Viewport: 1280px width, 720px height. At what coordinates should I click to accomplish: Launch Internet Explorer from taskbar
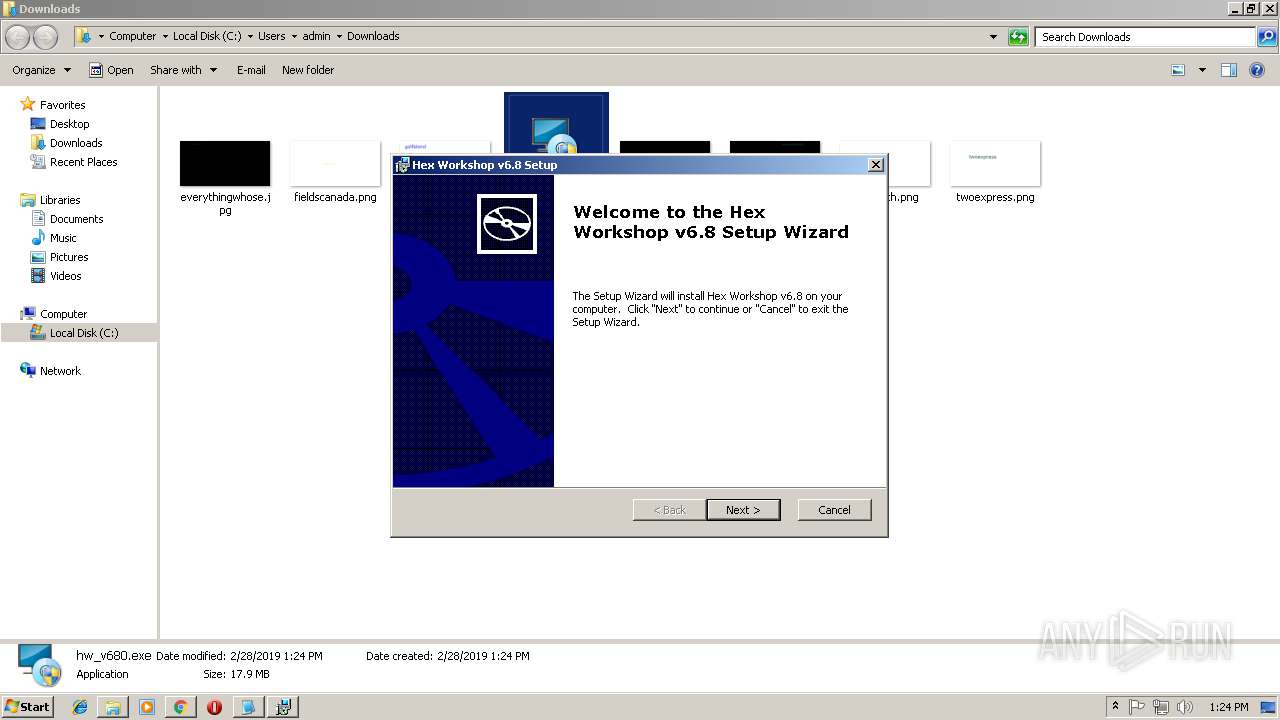point(80,707)
